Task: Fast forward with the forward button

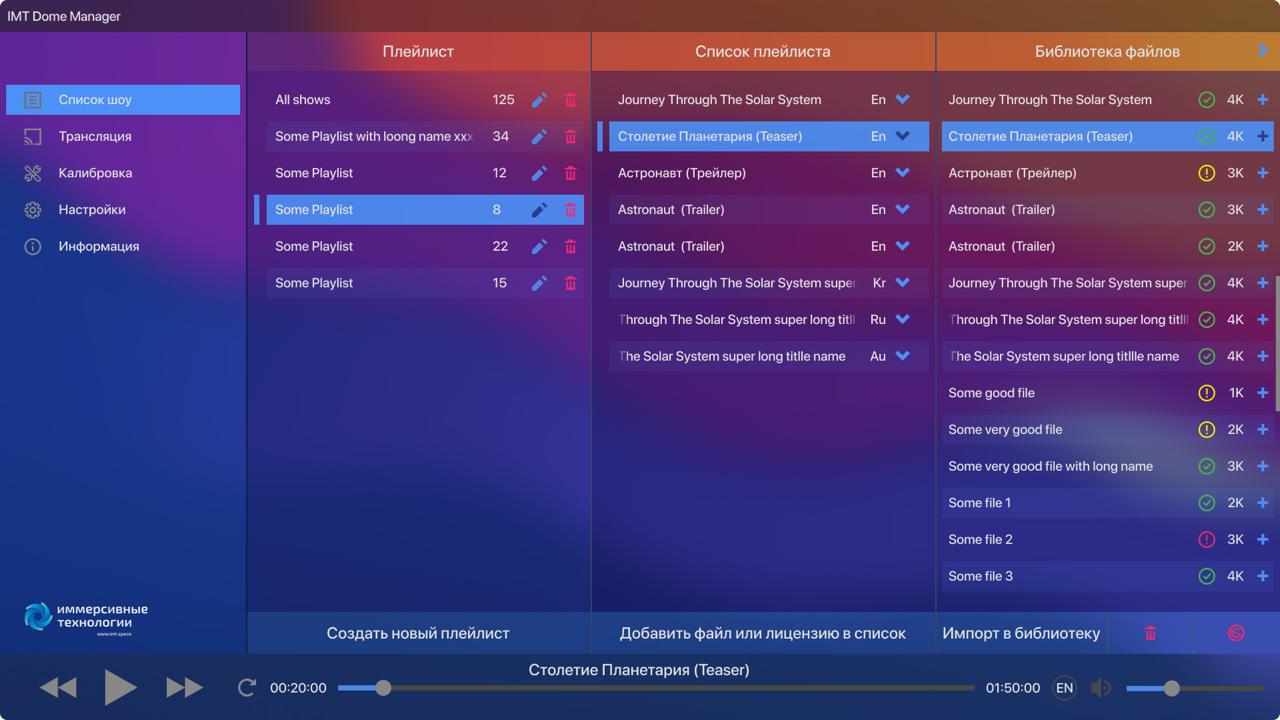Action: (184, 688)
